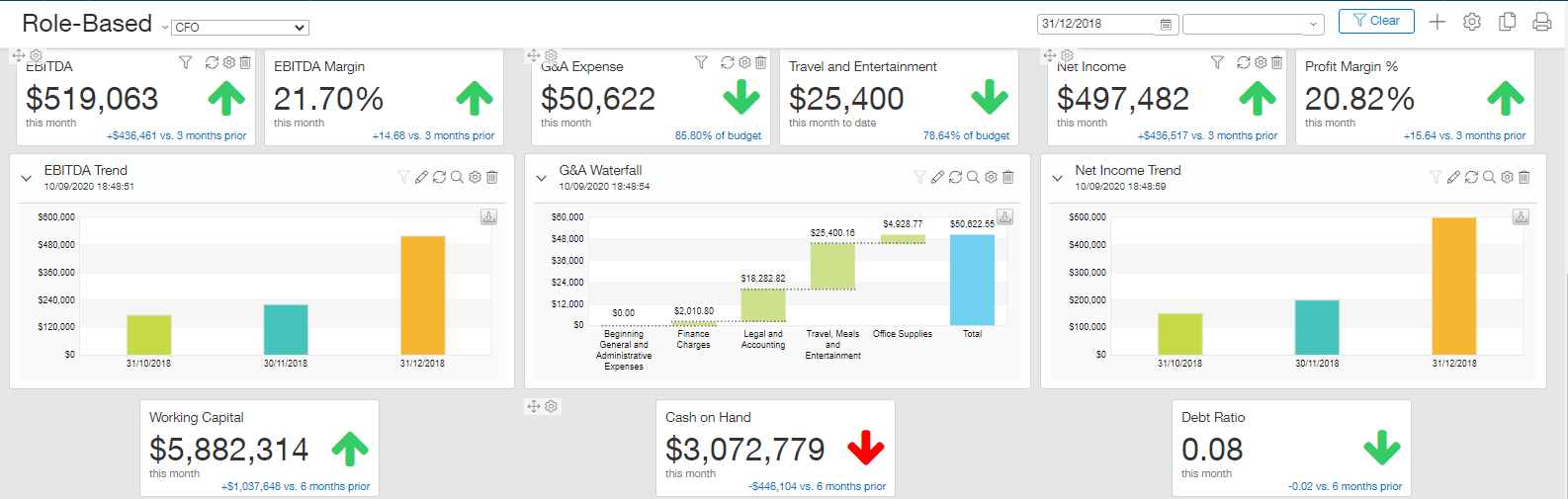Open the empty filter dropdown beside date

1253,24
